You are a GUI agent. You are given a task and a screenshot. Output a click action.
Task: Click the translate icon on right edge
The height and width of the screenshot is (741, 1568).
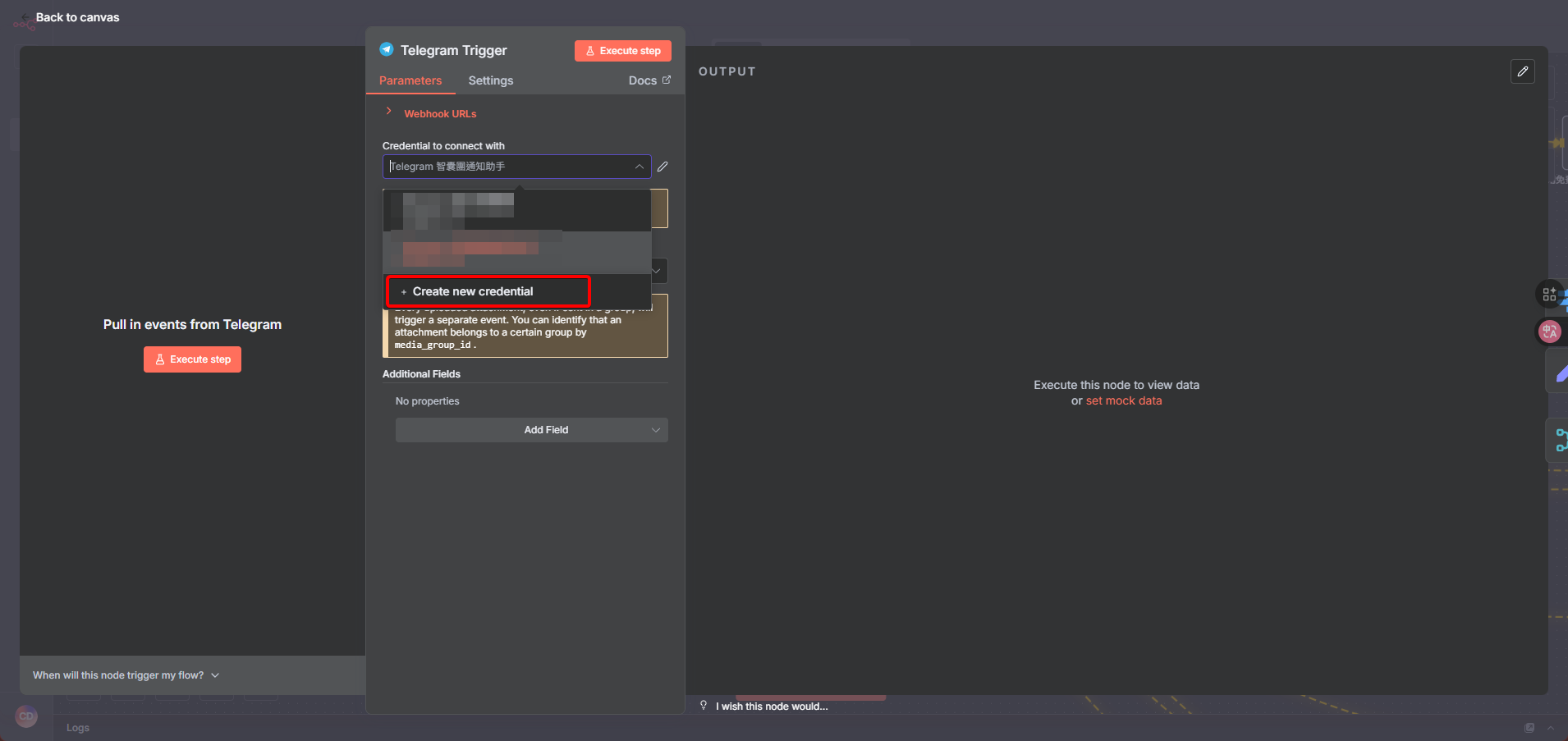click(1549, 332)
